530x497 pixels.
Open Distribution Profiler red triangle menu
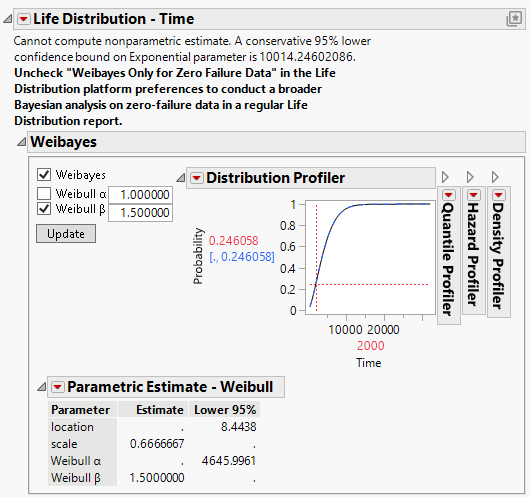pos(197,178)
